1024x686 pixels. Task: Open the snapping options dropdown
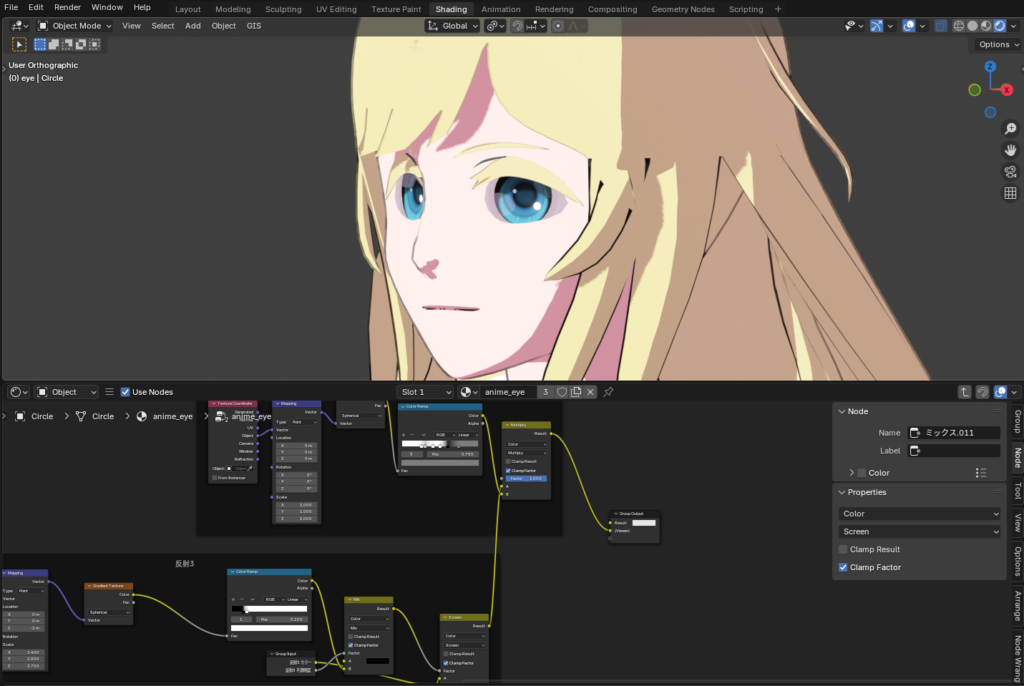tap(536, 26)
